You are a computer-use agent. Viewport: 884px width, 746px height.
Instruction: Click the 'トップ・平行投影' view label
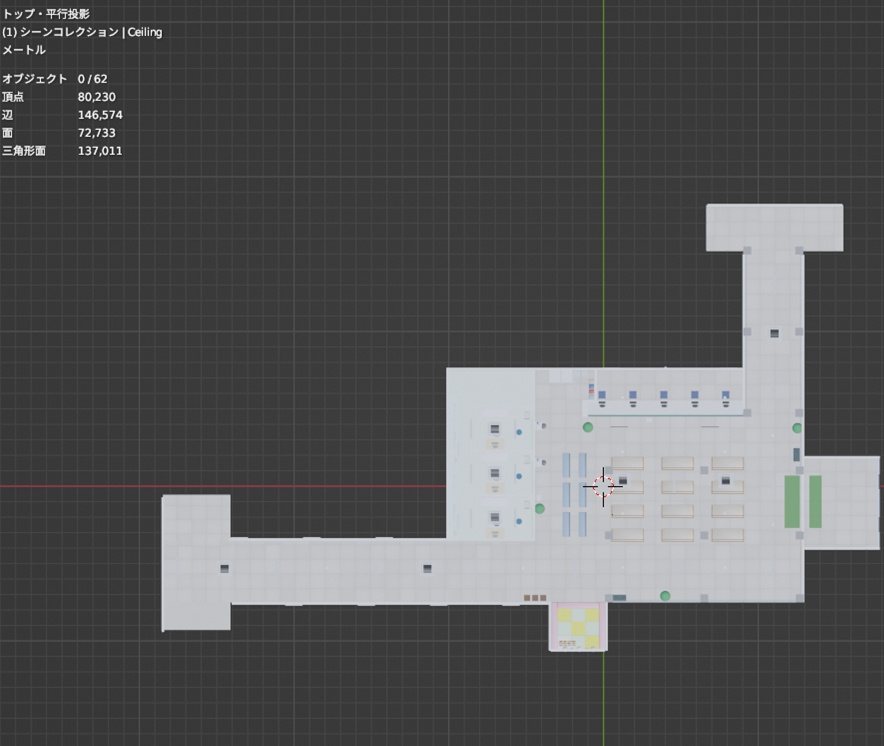[46, 14]
